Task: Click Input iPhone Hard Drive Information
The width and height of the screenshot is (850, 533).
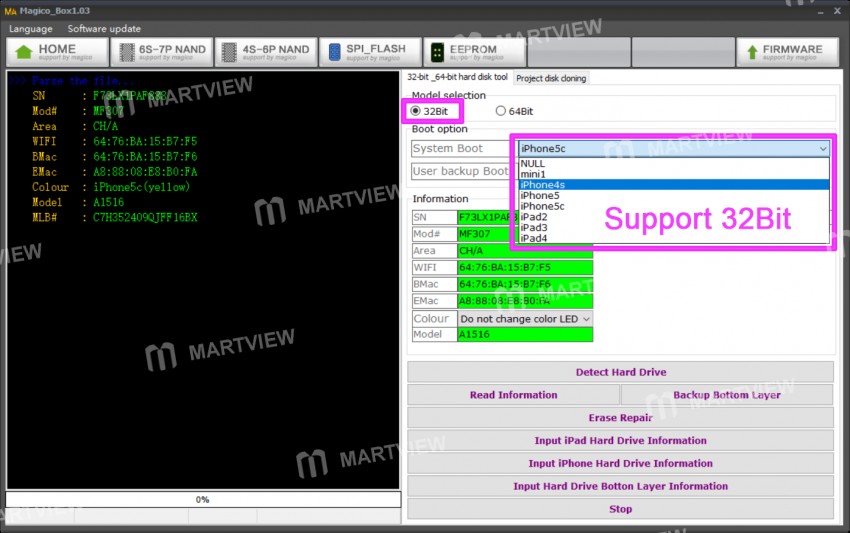Action: (620, 463)
